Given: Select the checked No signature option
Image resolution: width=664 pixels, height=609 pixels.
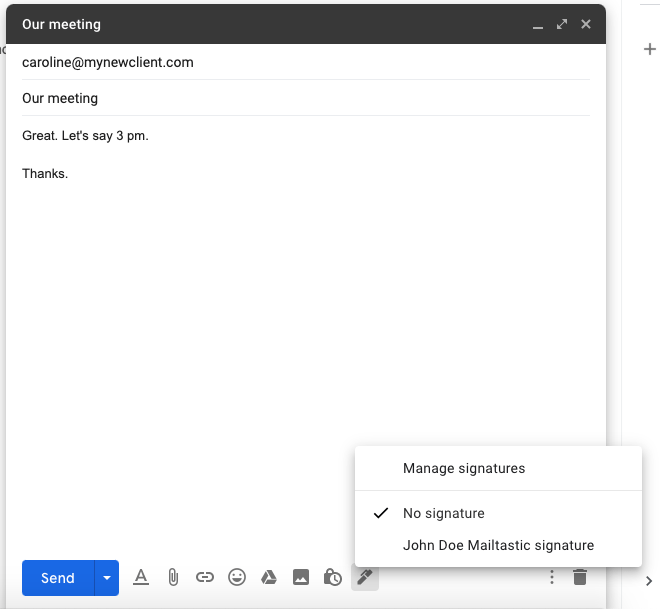Looking at the screenshot, I should [443, 513].
